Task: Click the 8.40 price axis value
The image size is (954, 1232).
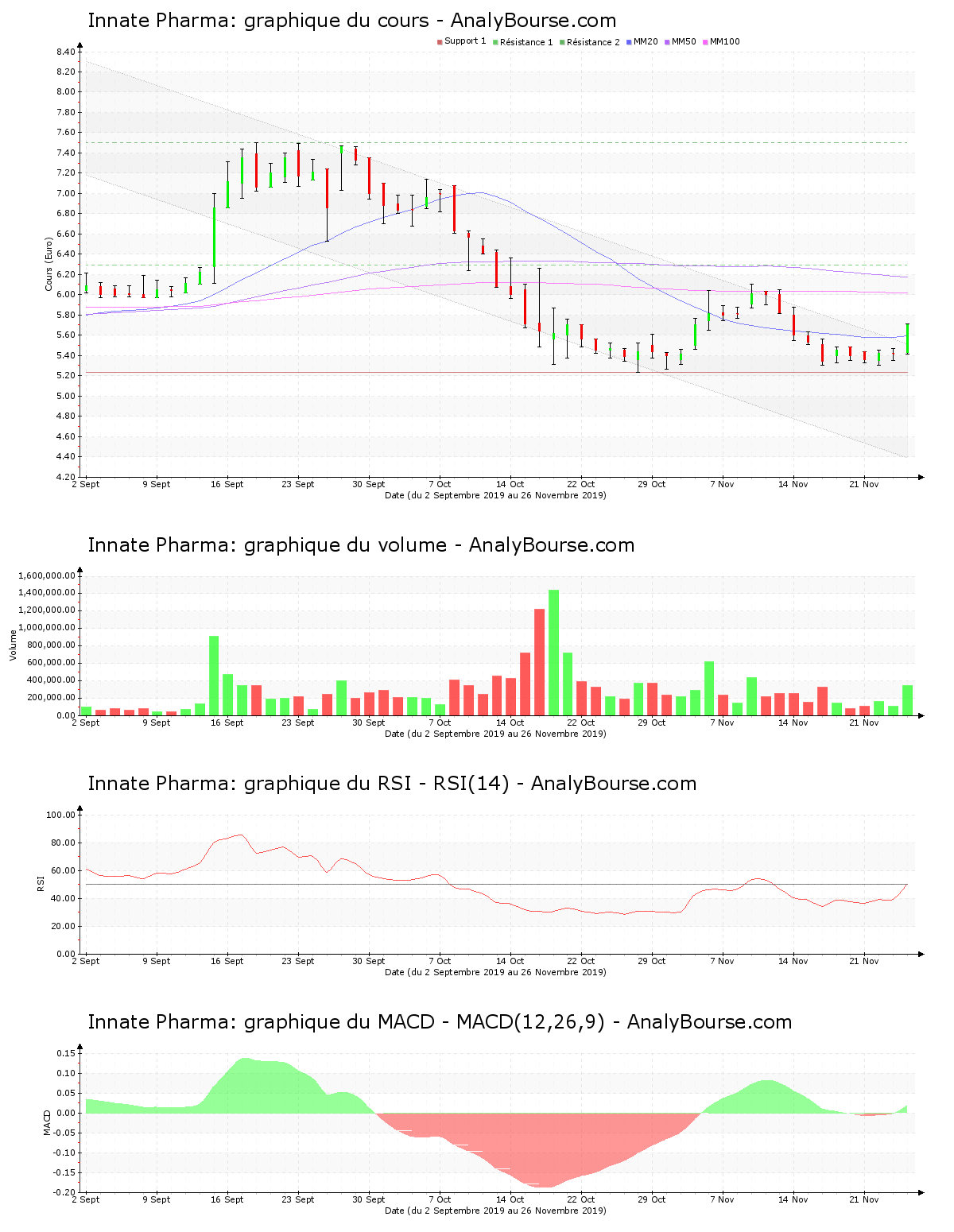Action: [x=65, y=52]
